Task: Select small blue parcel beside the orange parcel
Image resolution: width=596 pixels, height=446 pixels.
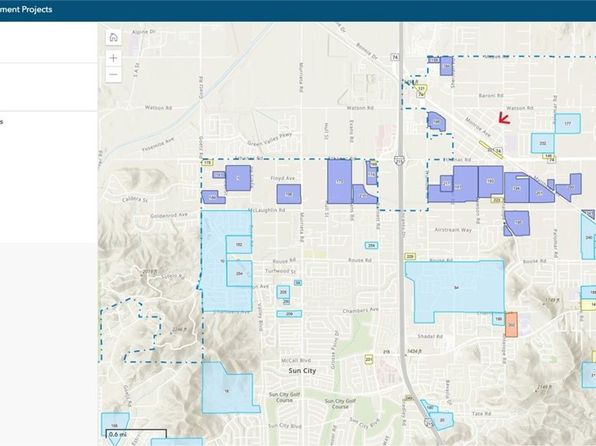Action: (x=498, y=319)
